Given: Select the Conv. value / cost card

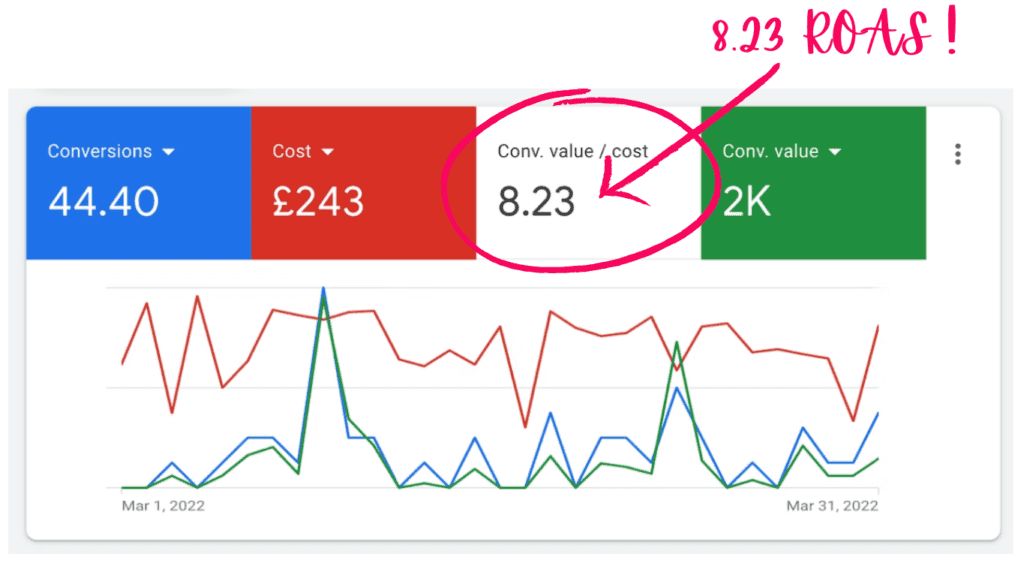Looking at the screenshot, I should pos(588,183).
